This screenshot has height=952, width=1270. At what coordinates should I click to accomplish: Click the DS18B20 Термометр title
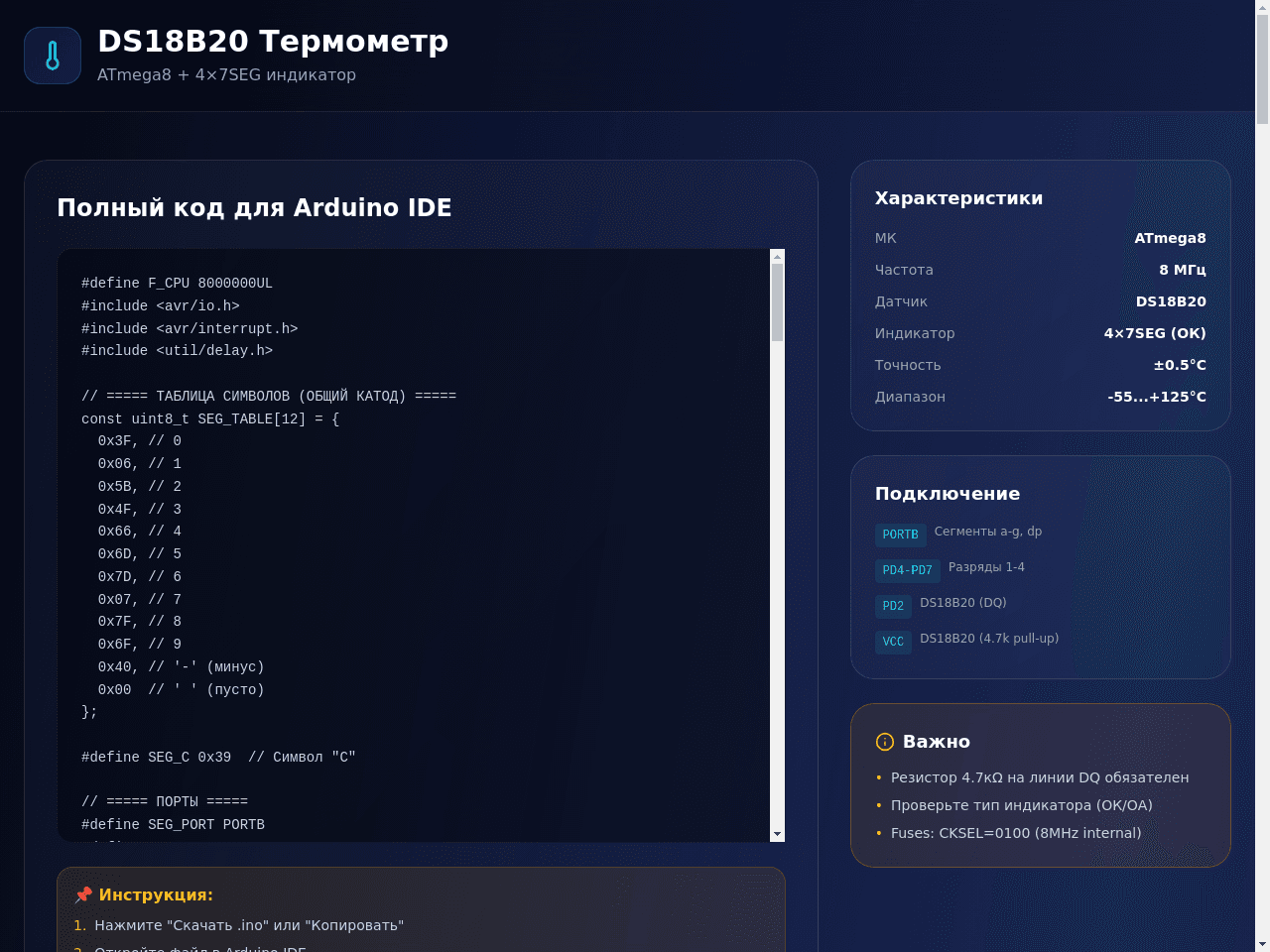coord(273,42)
